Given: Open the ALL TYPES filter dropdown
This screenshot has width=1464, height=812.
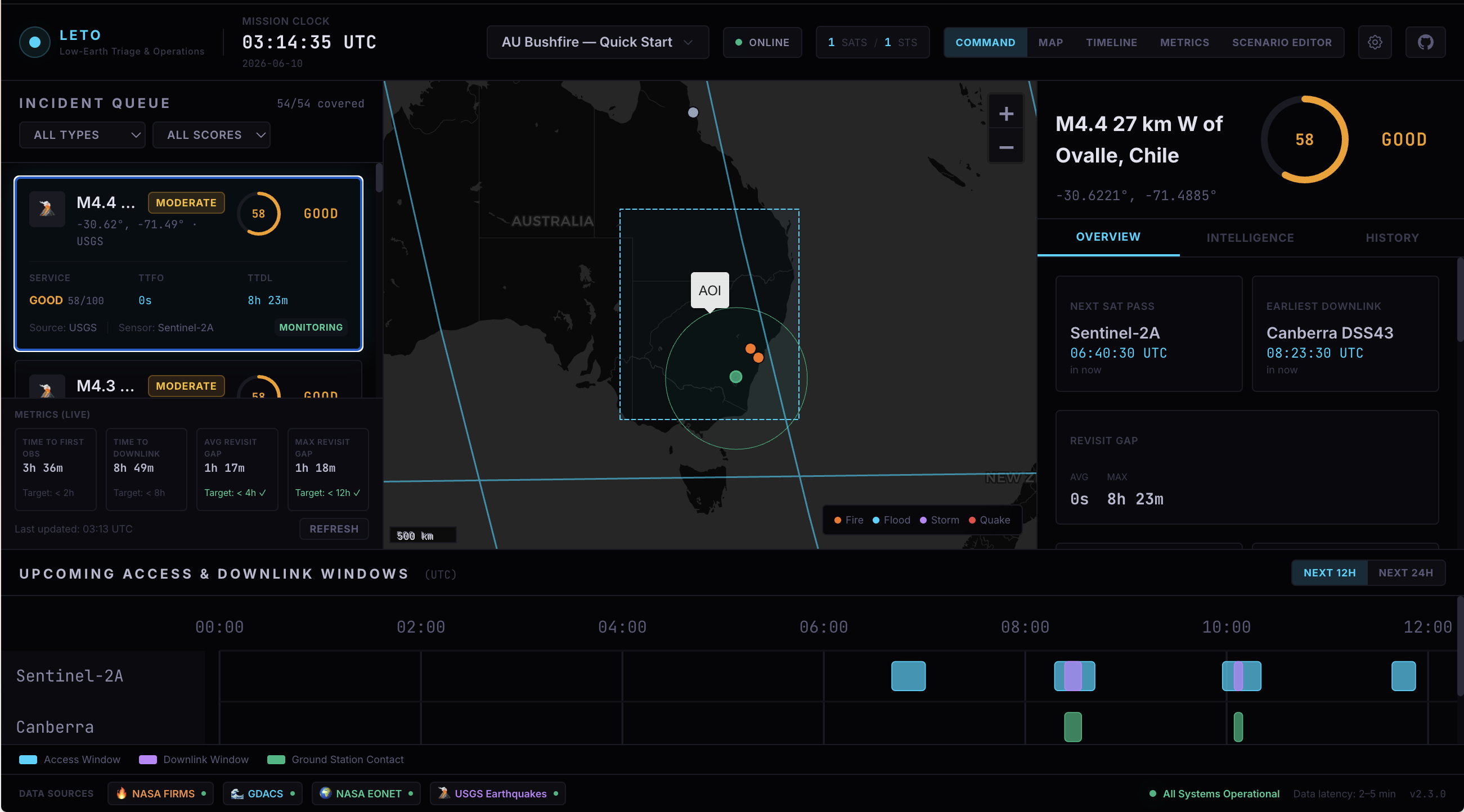Looking at the screenshot, I should pos(82,135).
